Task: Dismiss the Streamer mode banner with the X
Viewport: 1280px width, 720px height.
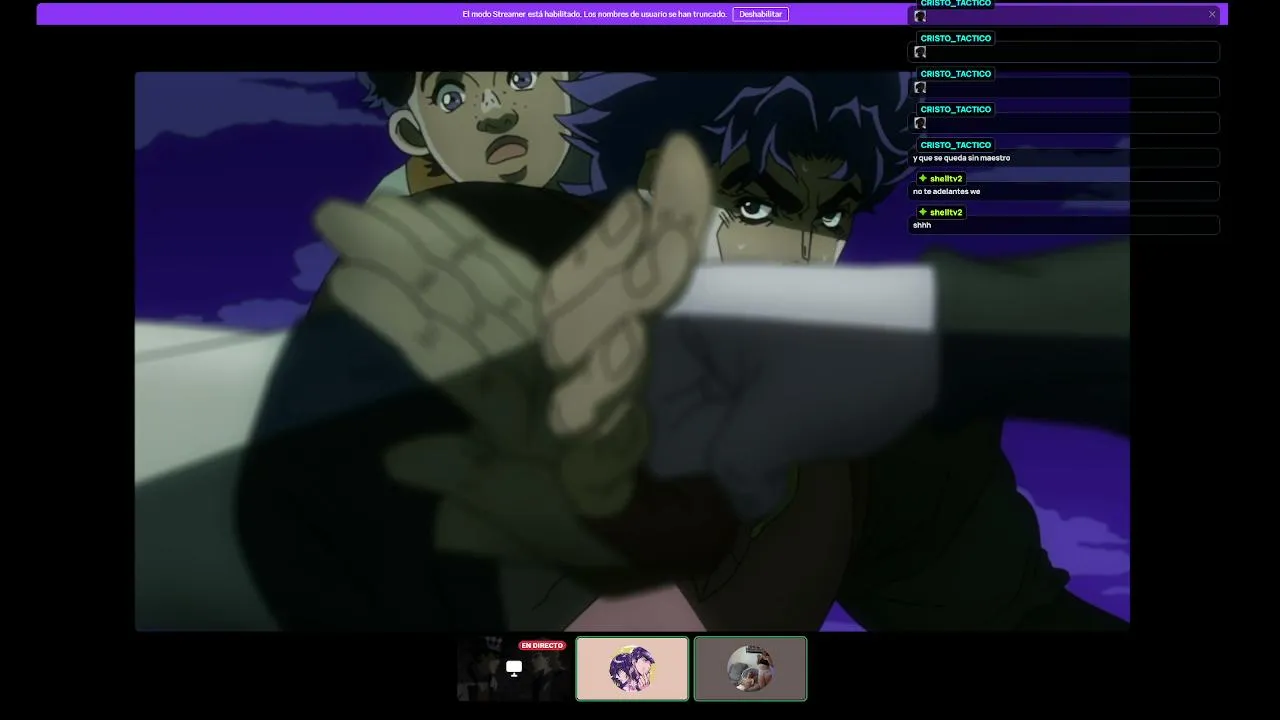Action: click(x=1212, y=14)
